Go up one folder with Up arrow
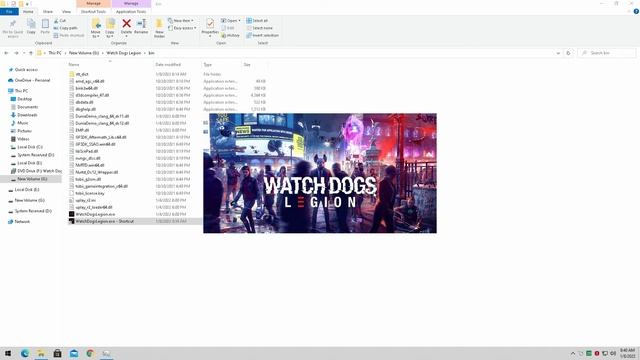This screenshot has height=360, width=640. (x=31, y=53)
